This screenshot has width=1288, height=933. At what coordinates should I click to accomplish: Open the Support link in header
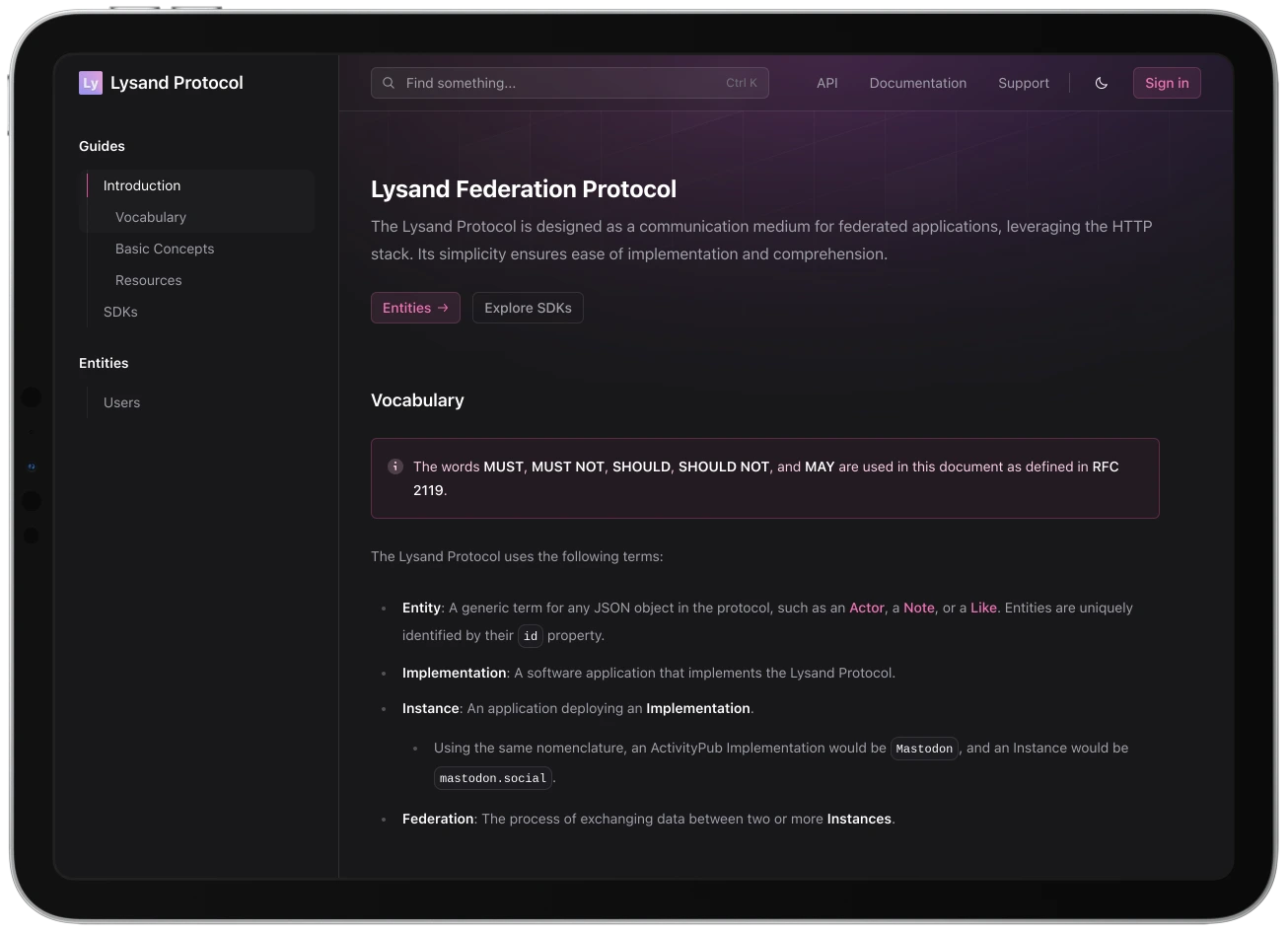(1023, 83)
